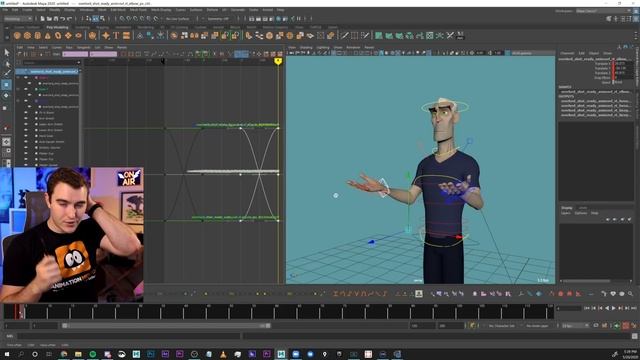
Task: Create a polygon cylinder from the shelf
Action: [38, 36]
